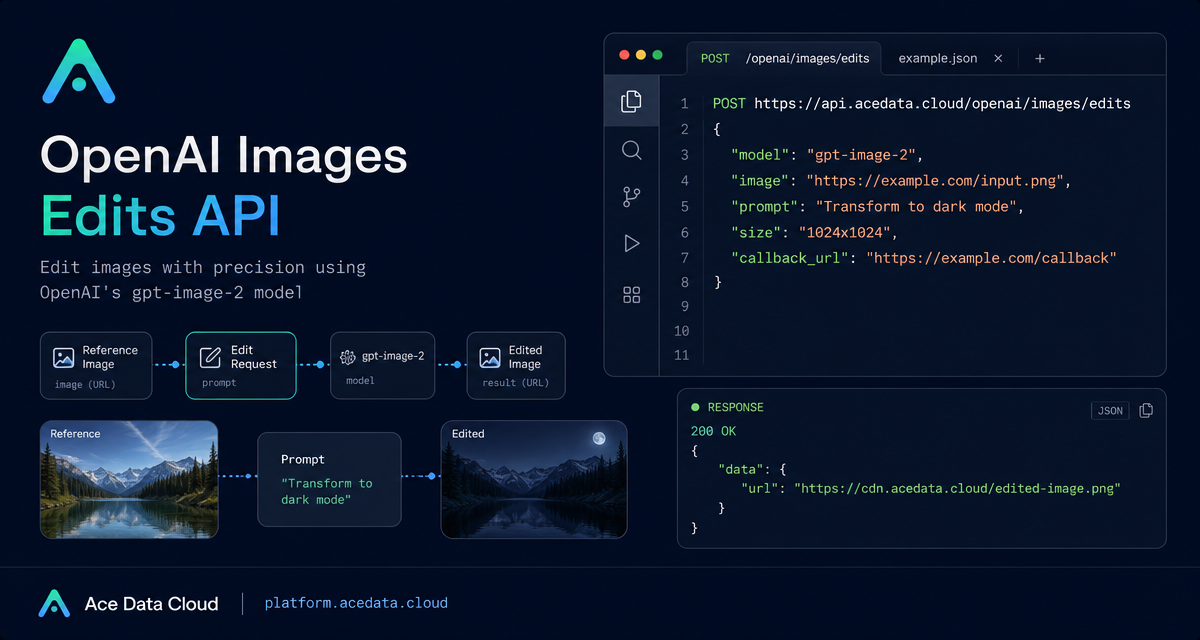Image resolution: width=1200 pixels, height=640 pixels.
Task: Click the Ace Data Cloud footer logo
Action: (x=53, y=603)
